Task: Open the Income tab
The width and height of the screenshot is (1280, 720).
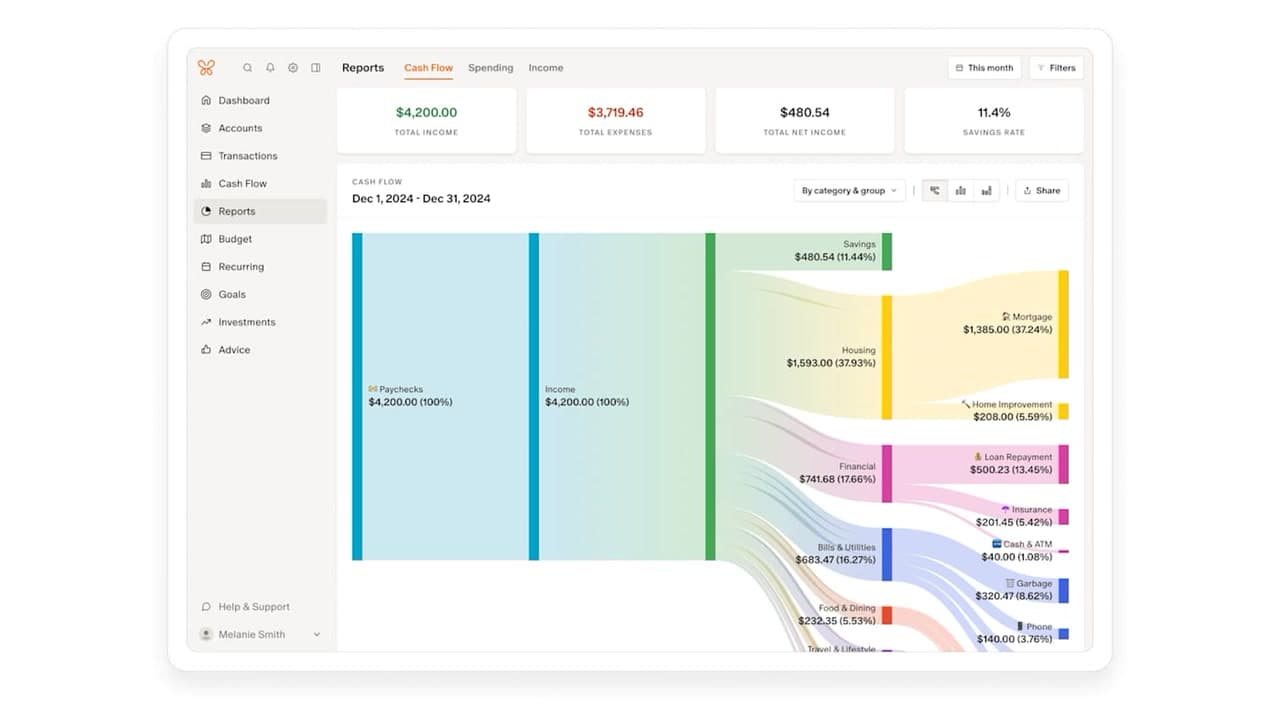Action: [x=545, y=67]
